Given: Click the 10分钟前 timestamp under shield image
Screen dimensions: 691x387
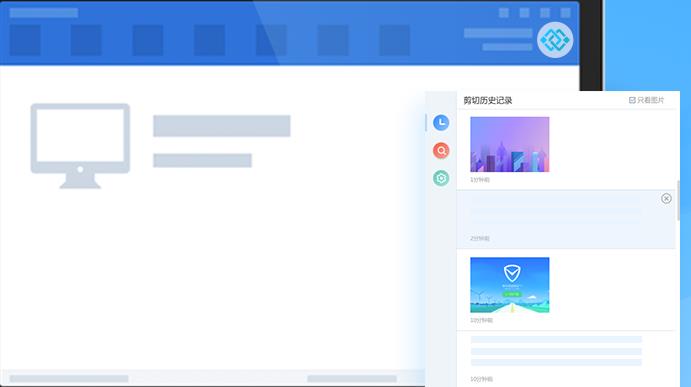Looking at the screenshot, I should (481, 320).
